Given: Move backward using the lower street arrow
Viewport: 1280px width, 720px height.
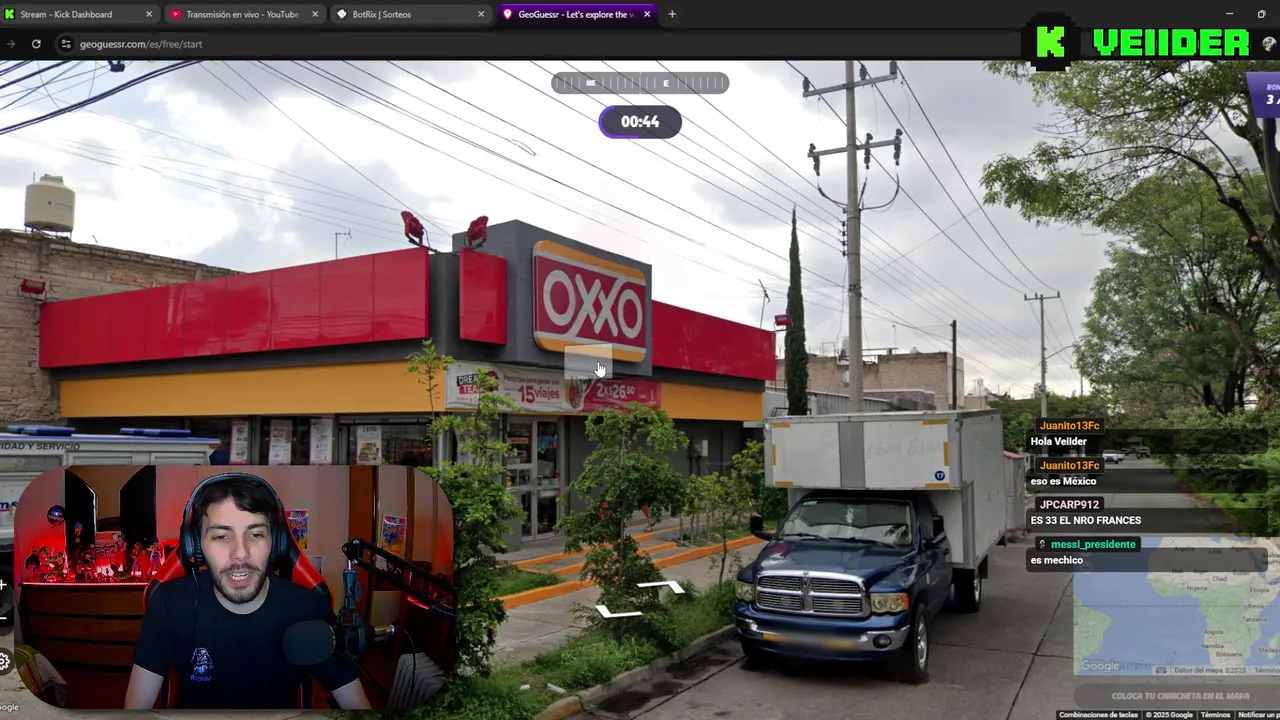Looking at the screenshot, I should (618, 612).
